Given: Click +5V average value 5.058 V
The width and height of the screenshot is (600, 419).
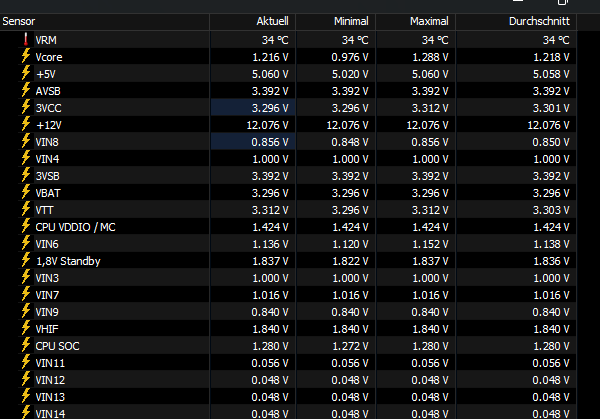Looking at the screenshot, I should pos(551,74).
